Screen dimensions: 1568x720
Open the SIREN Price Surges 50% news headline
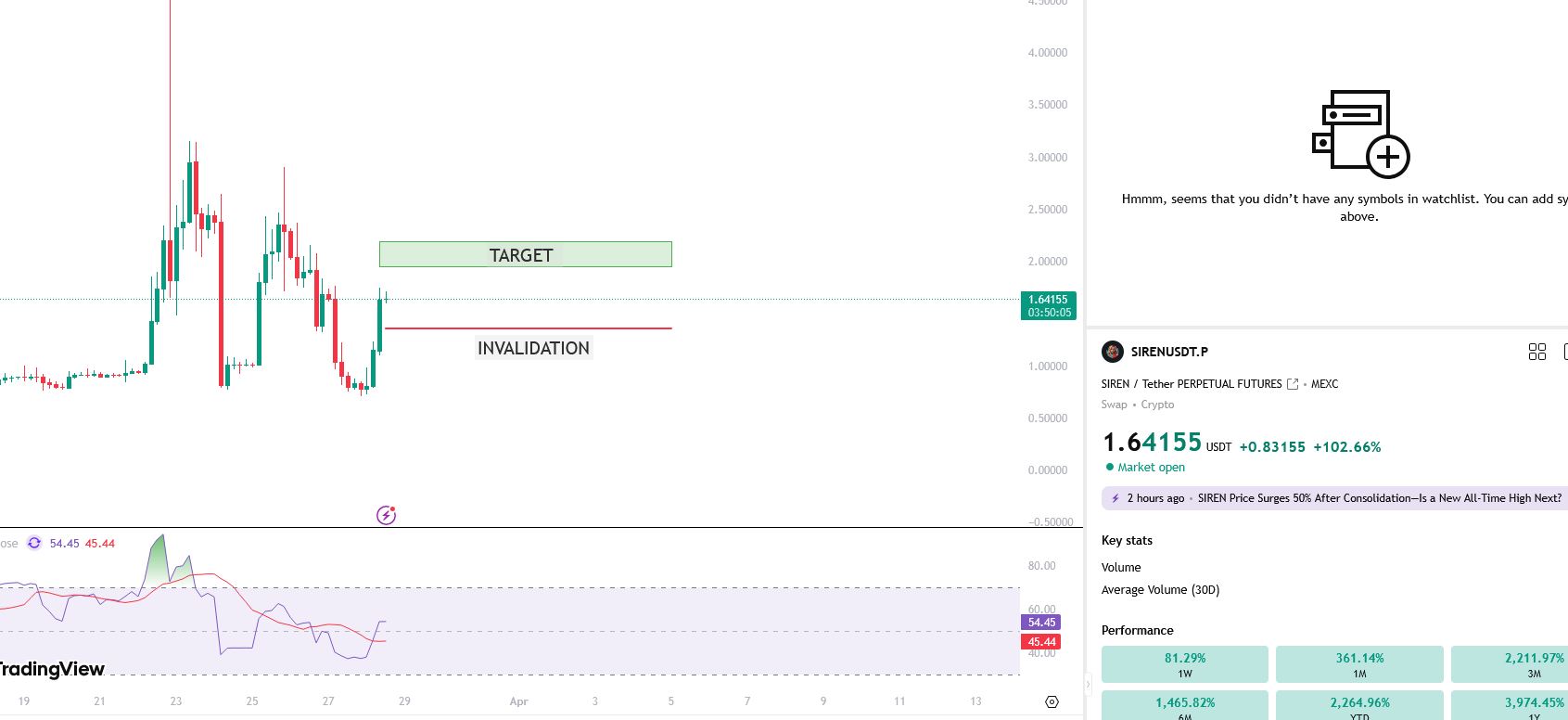(1380, 498)
